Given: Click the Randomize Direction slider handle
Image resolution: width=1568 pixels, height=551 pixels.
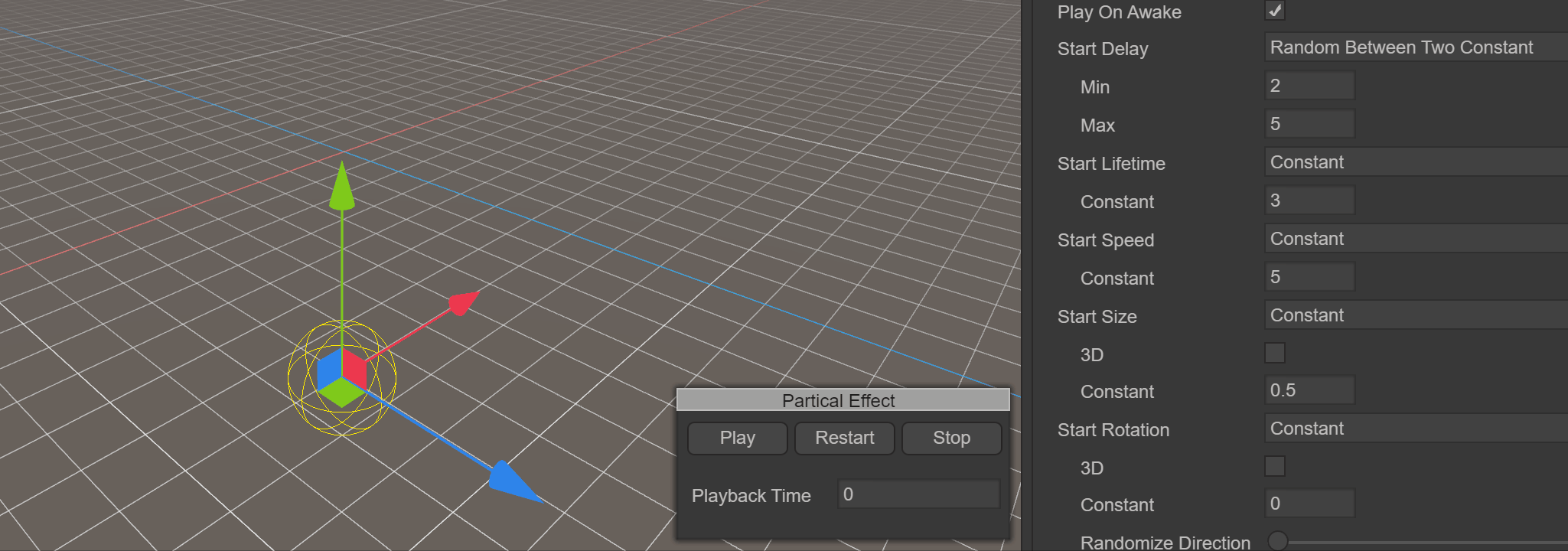Looking at the screenshot, I should click(1277, 541).
